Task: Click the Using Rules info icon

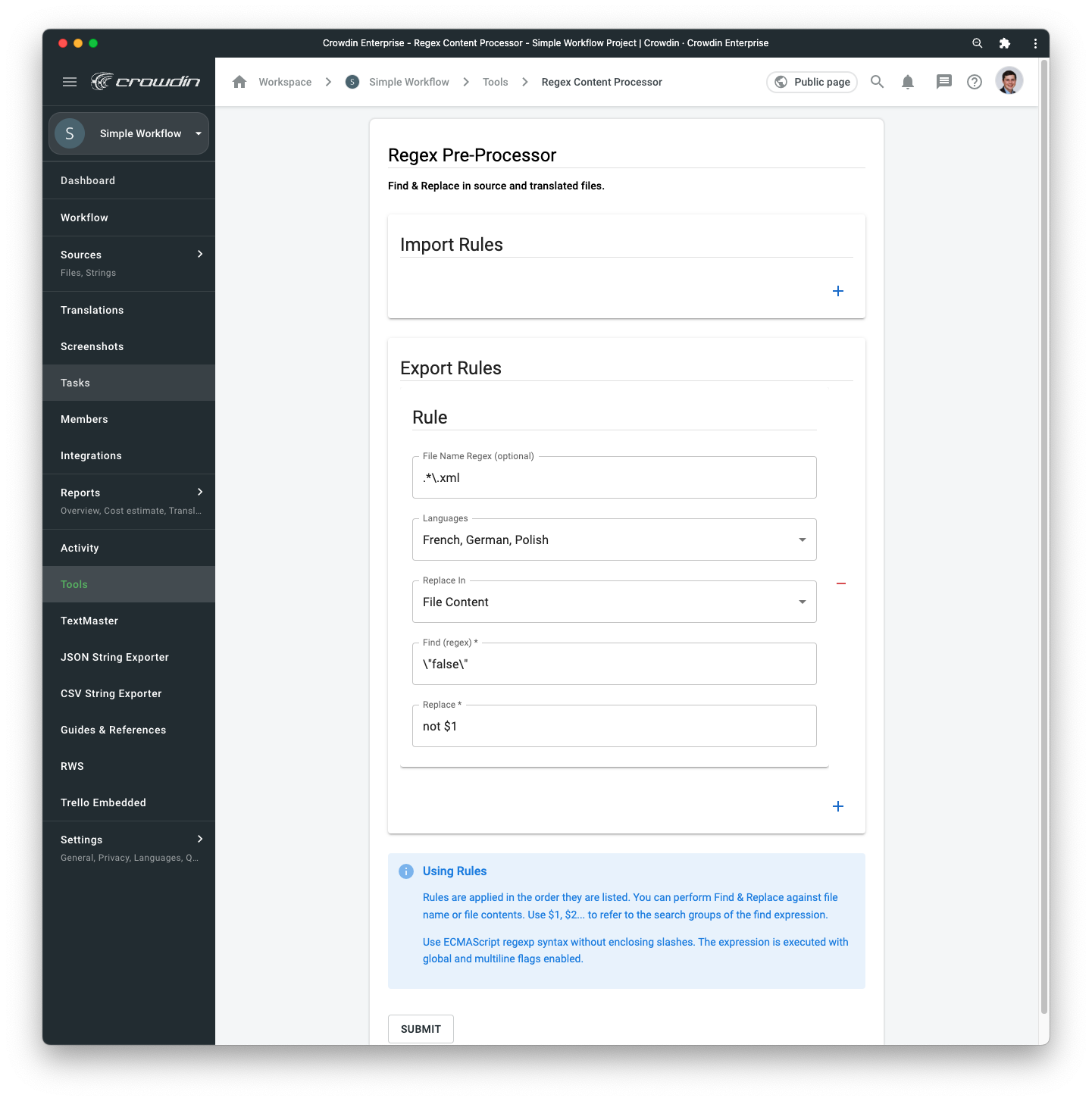Action: 406,871
